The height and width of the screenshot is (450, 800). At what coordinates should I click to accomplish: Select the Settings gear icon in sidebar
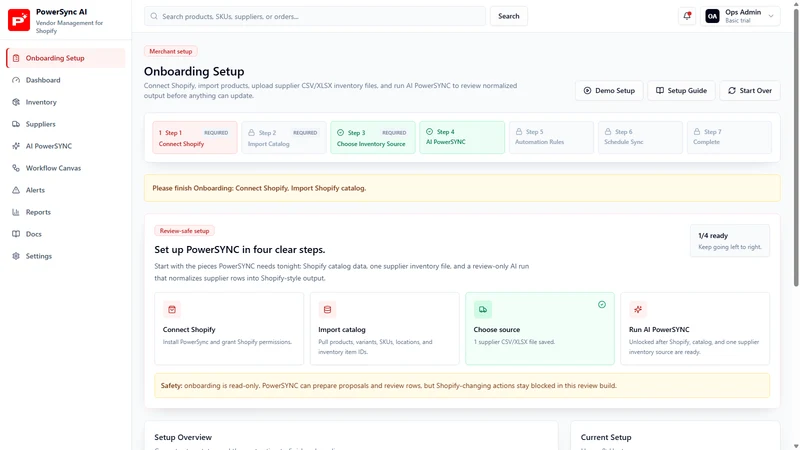[x=16, y=256]
